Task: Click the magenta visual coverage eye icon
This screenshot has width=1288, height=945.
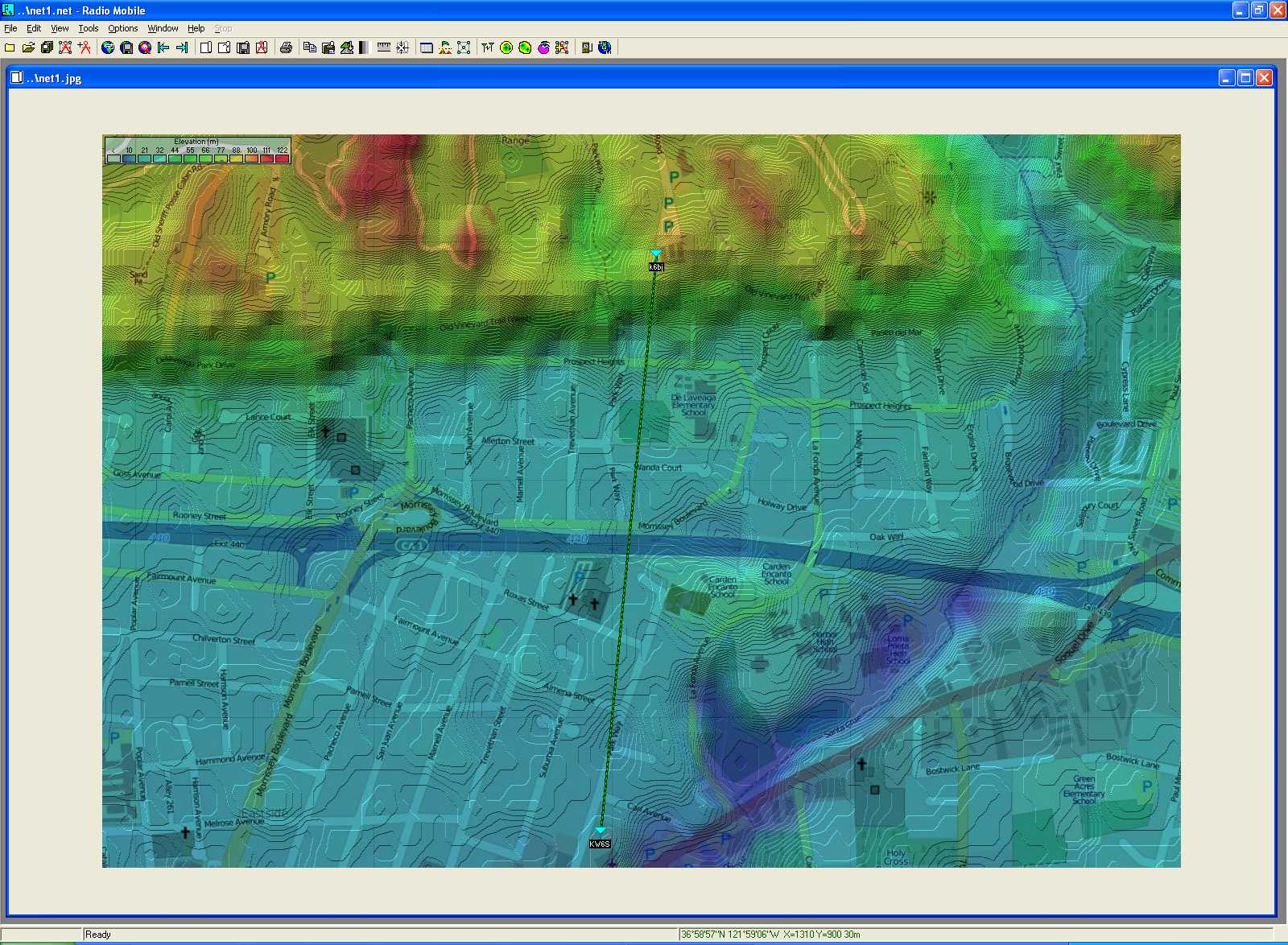Action: pos(543,47)
